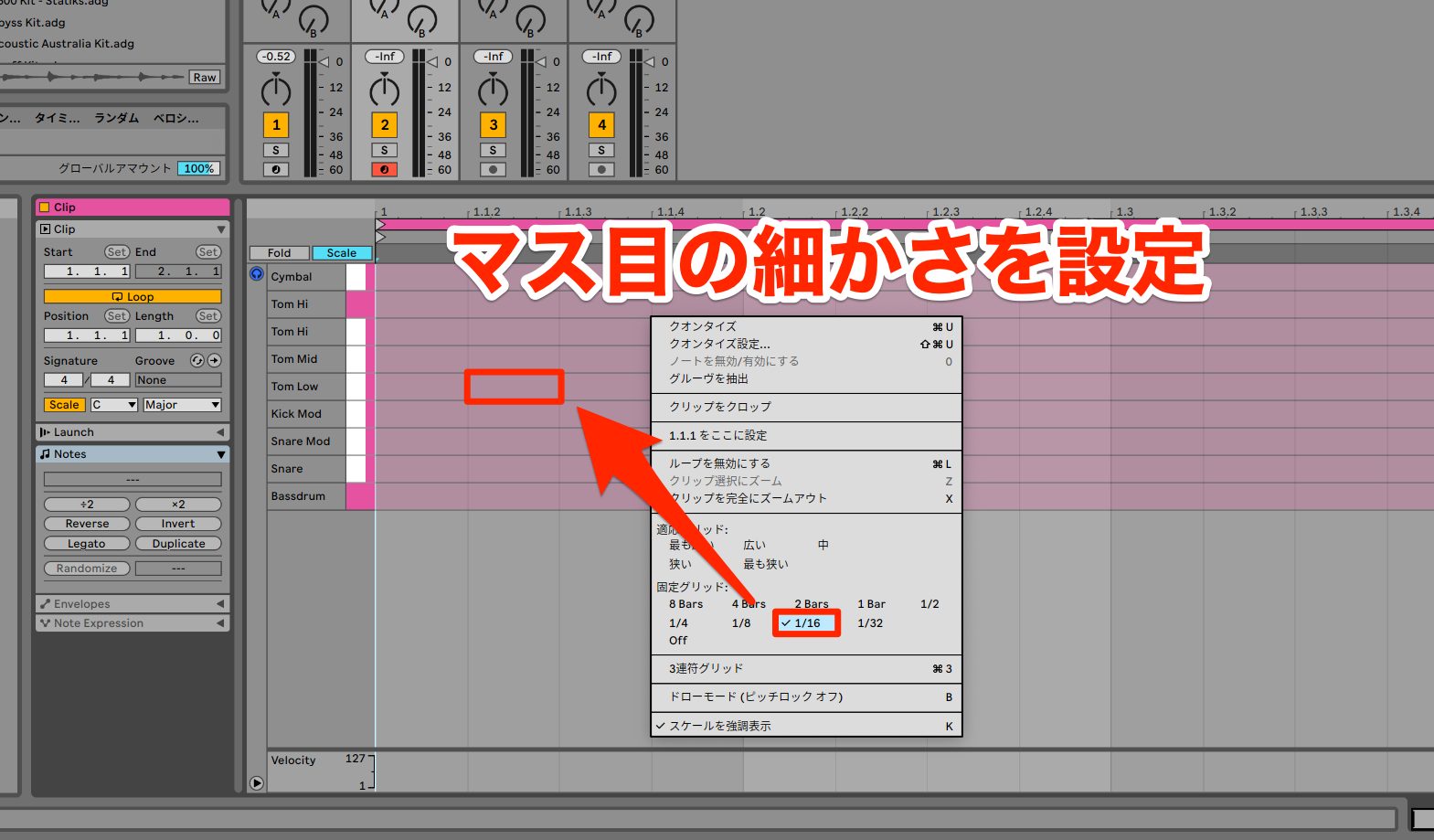The height and width of the screenshot is (840, 1434).
Task: Disarm track 2 using its red record button
Action: [x=385, y=170]
